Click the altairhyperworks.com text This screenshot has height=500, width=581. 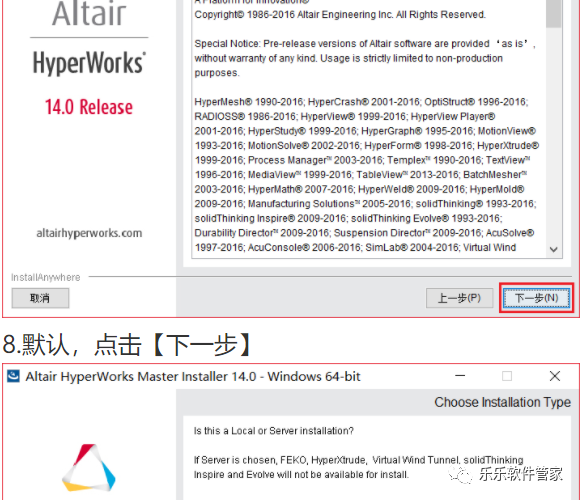click(89, 233)
